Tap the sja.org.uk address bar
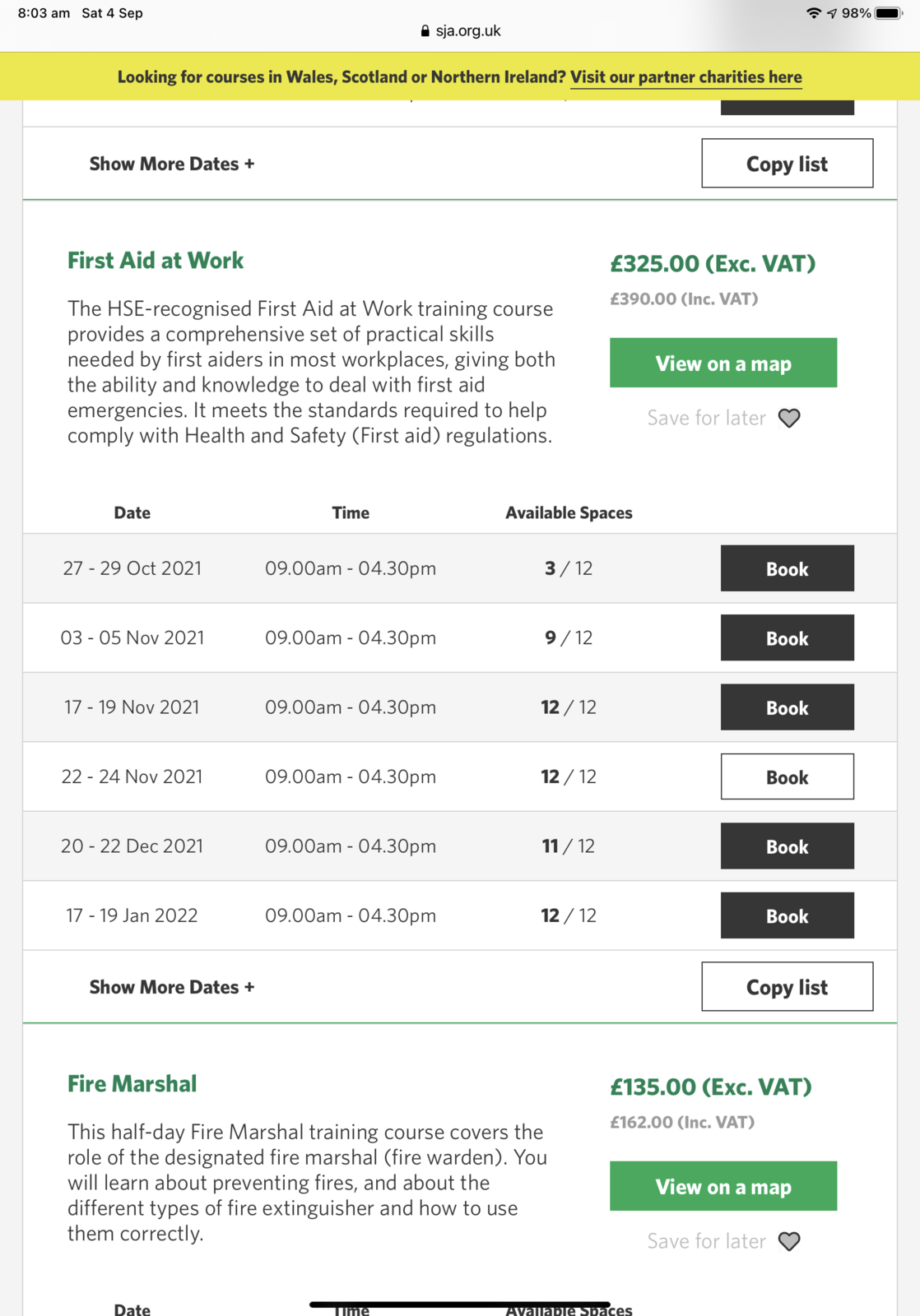The width and height of the screenshot is (920, 1316). click(467, 31)
